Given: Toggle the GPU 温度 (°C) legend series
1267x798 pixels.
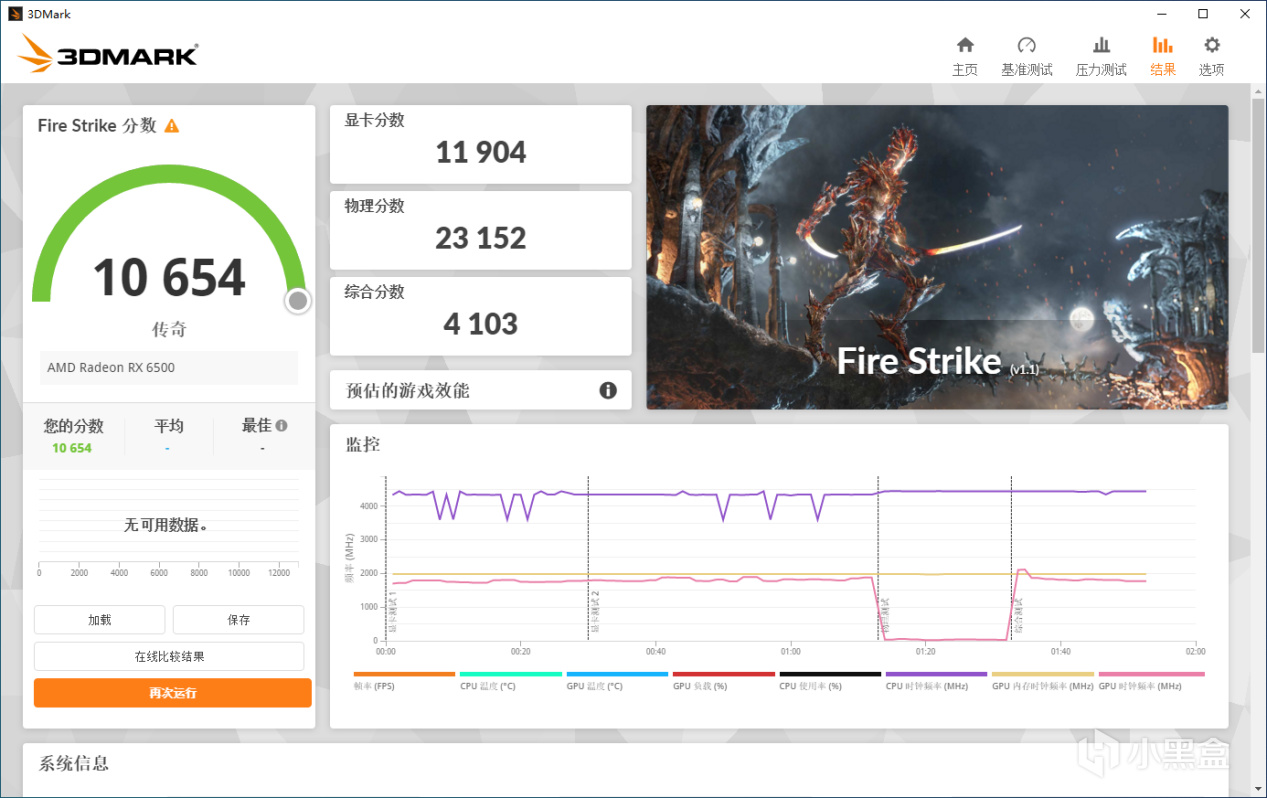Looking at the screenshot, I should point(617,681).
